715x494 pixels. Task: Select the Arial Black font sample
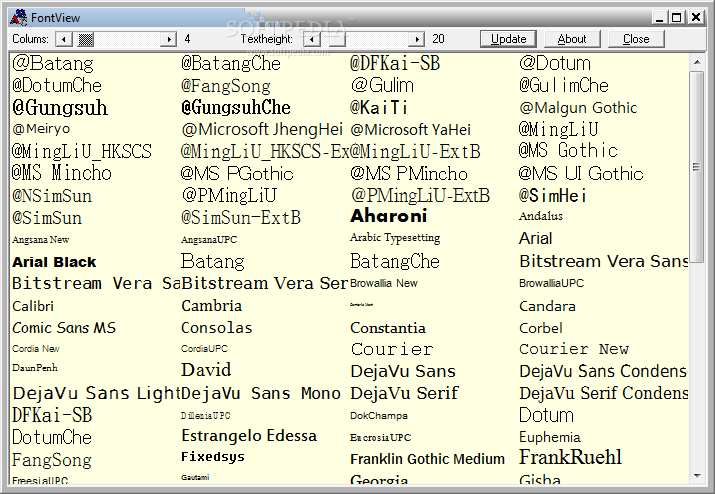(x=54, y=262)
